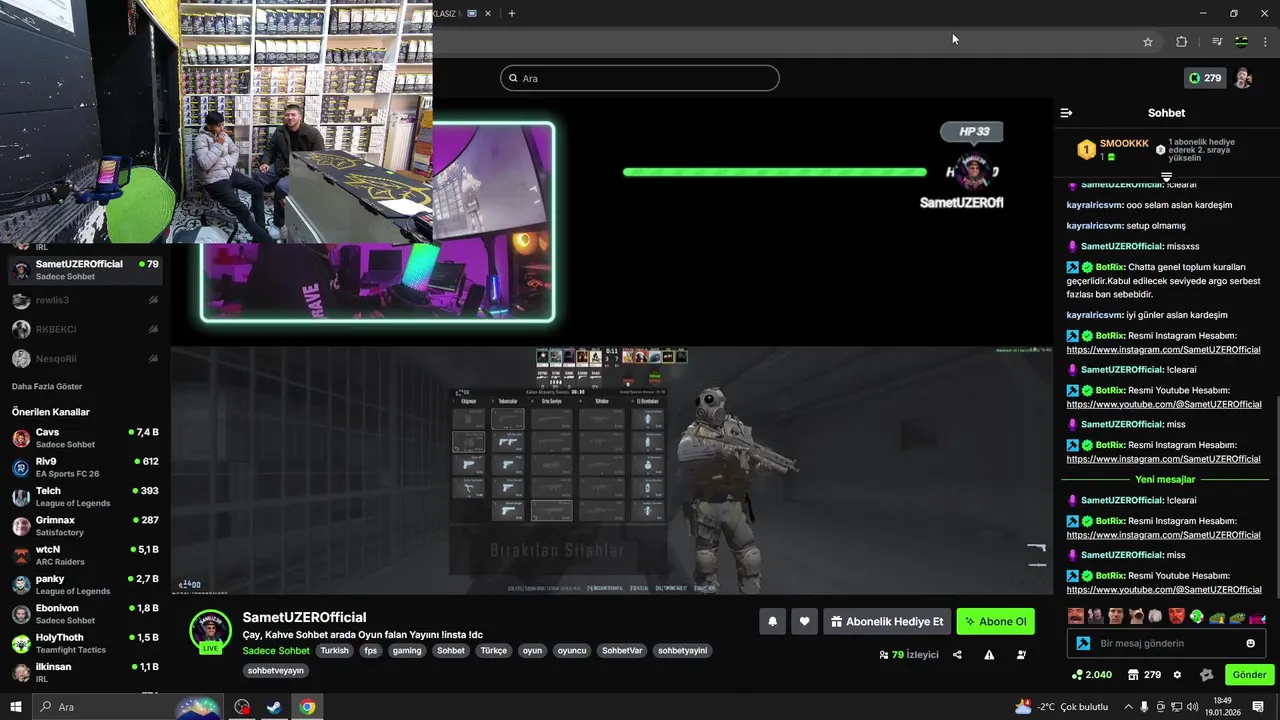Open the moderators user icon
Viewport: 1280px width, 720px height.
coord(1021,655)
